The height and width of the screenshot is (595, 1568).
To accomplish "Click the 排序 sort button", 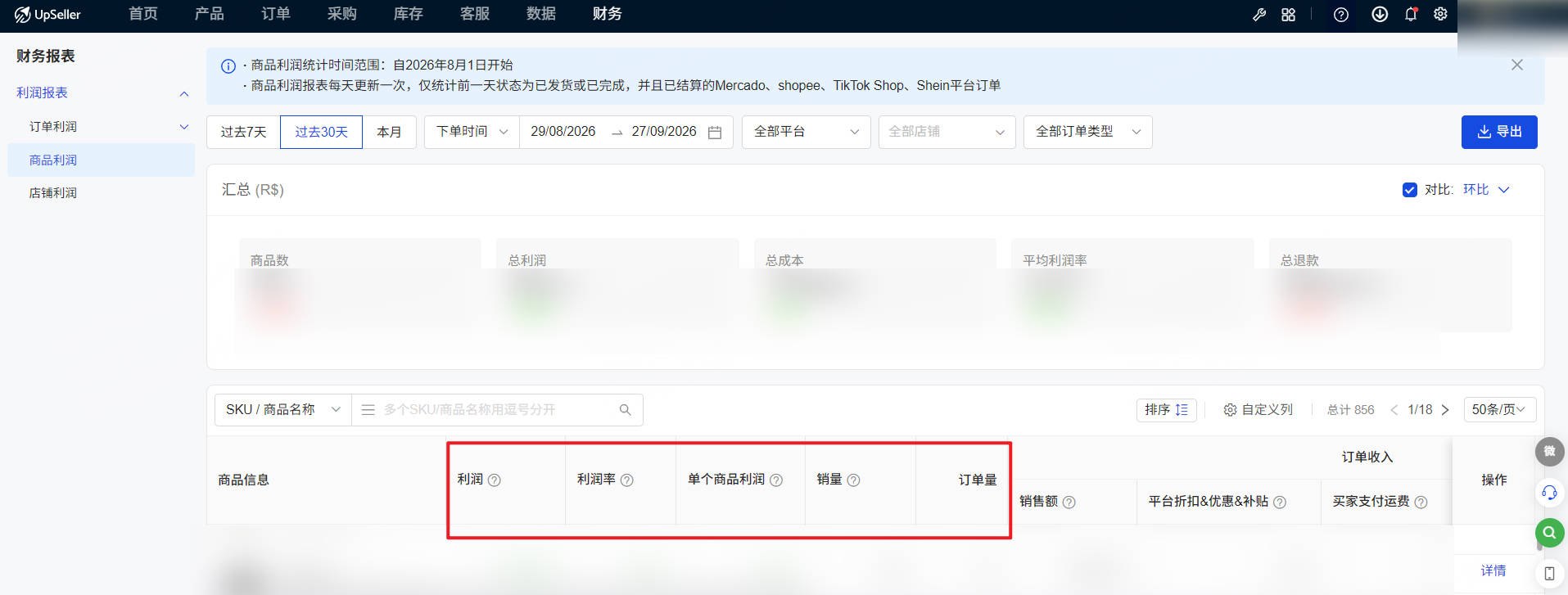I will (1166, 410).
